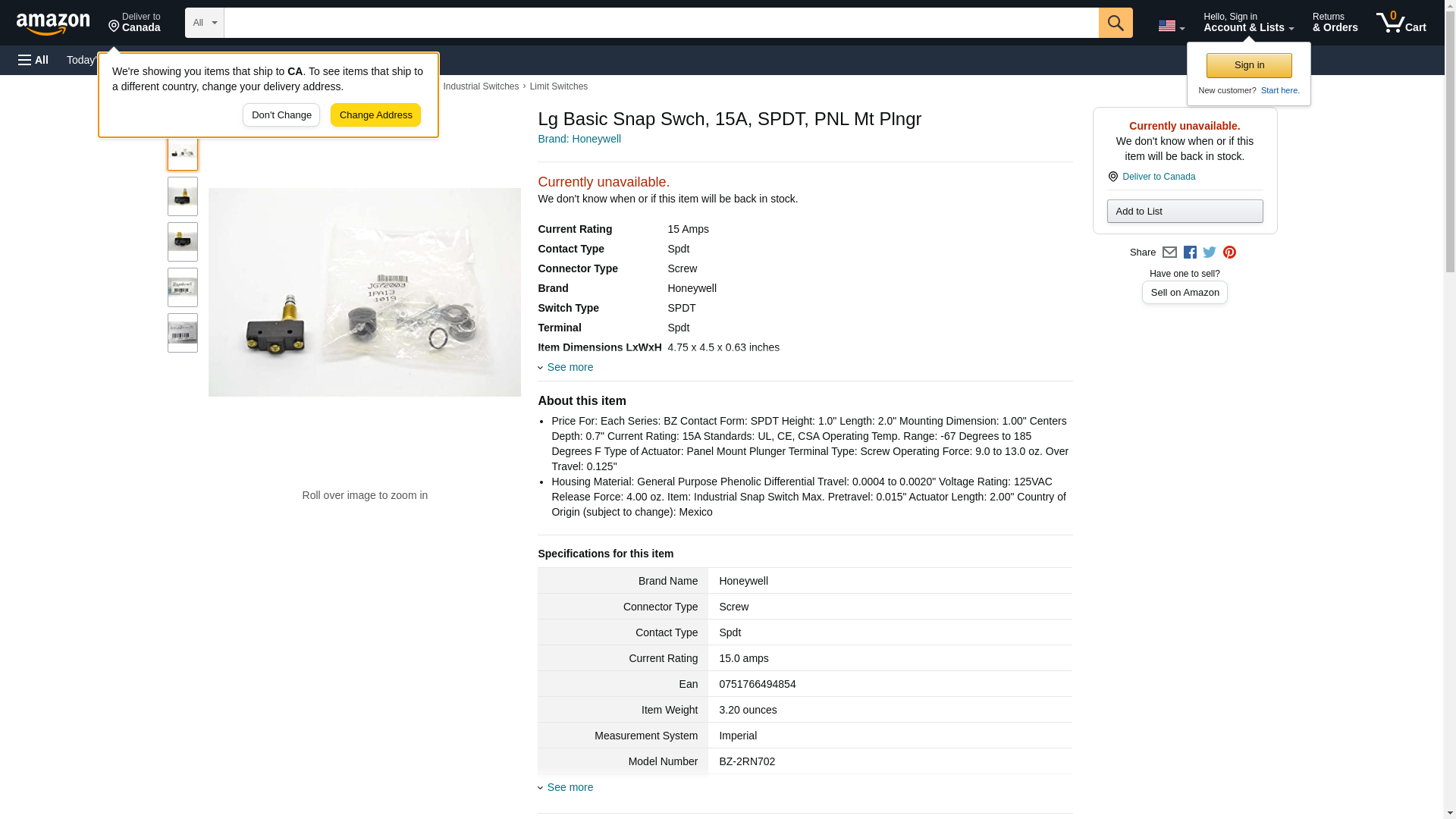Select the second product thumbnail image

(183, 196)
